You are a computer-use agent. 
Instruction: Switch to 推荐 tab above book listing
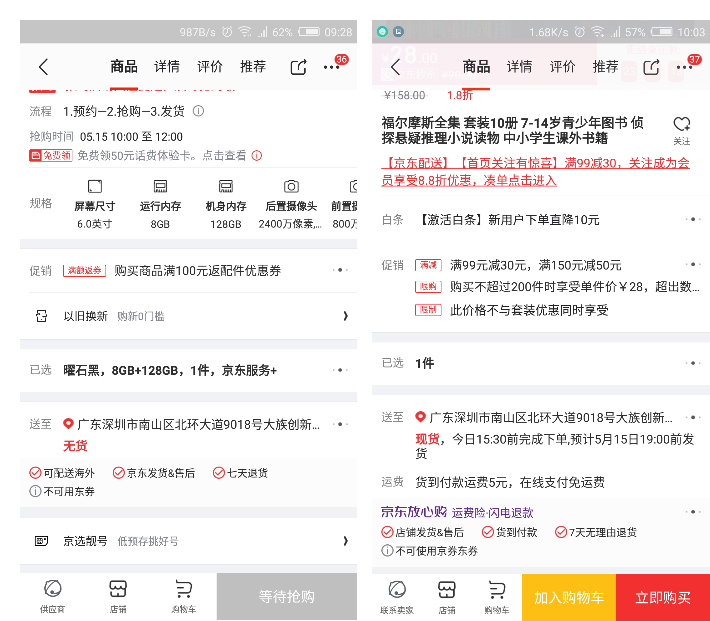tap(605, 67)
